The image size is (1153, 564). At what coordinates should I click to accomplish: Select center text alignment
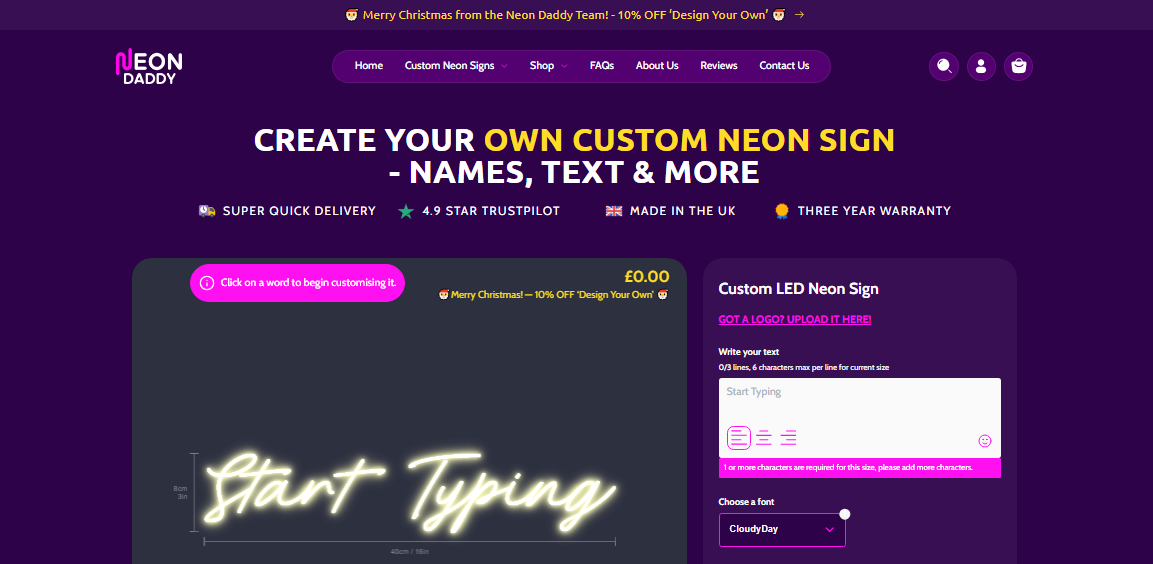coord(764,438)
